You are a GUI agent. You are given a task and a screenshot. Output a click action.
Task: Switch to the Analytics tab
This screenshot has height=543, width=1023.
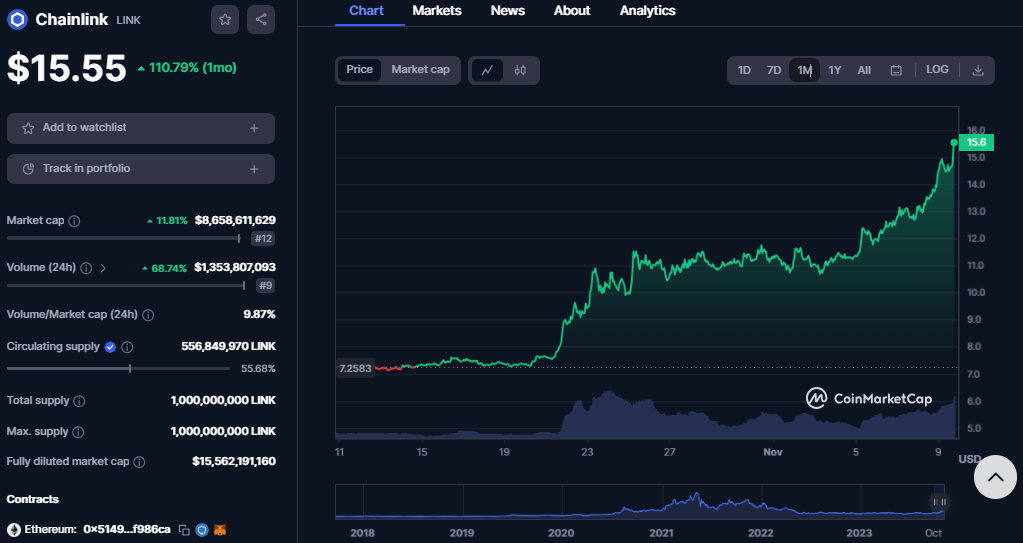point(647,11)
